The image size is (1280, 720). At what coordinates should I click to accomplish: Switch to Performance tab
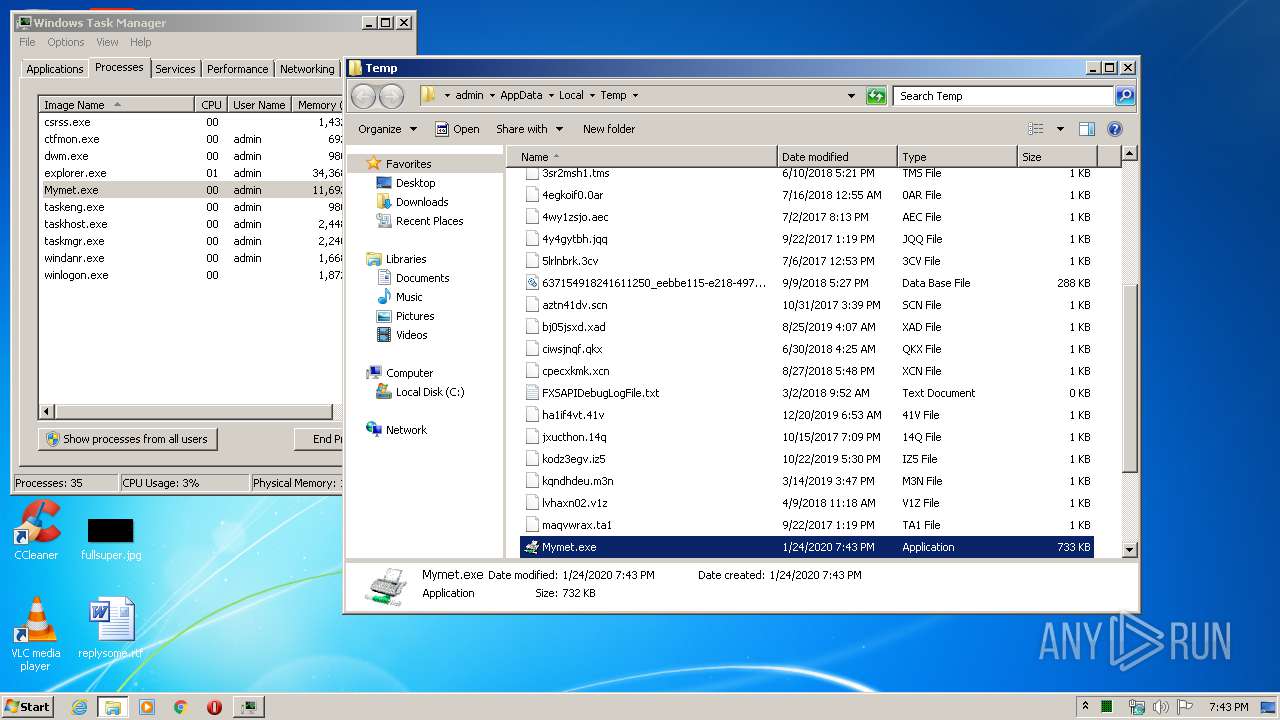click(x=238, y=69)
